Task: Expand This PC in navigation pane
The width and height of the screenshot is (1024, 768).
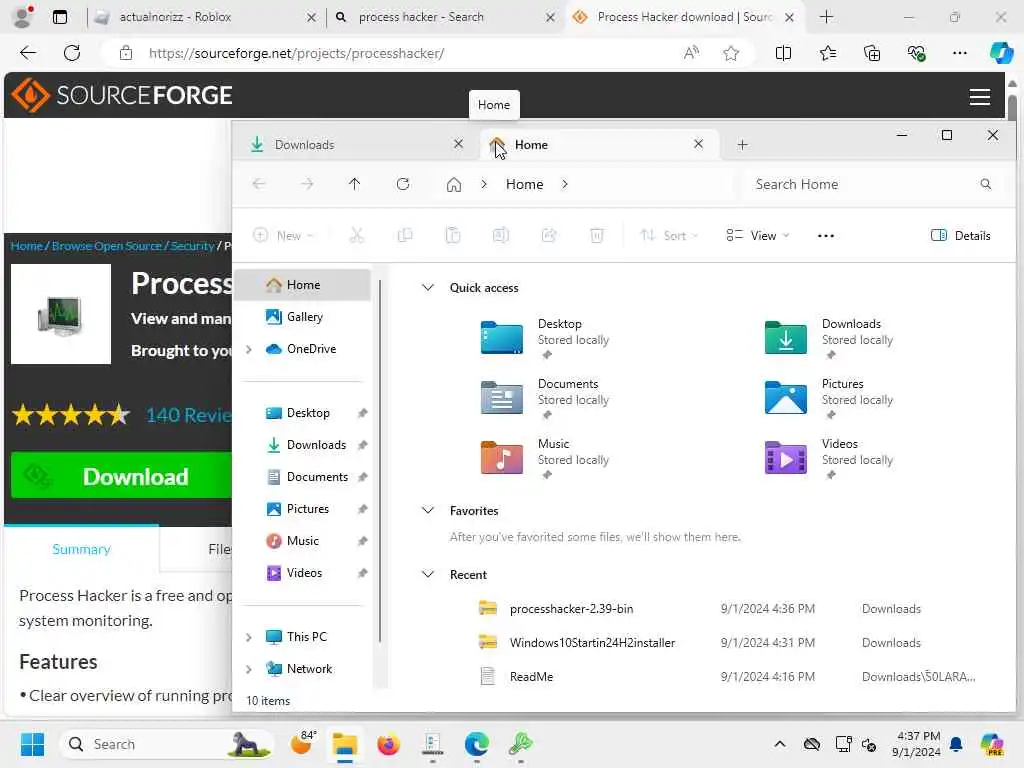Action: click(249, 637)
